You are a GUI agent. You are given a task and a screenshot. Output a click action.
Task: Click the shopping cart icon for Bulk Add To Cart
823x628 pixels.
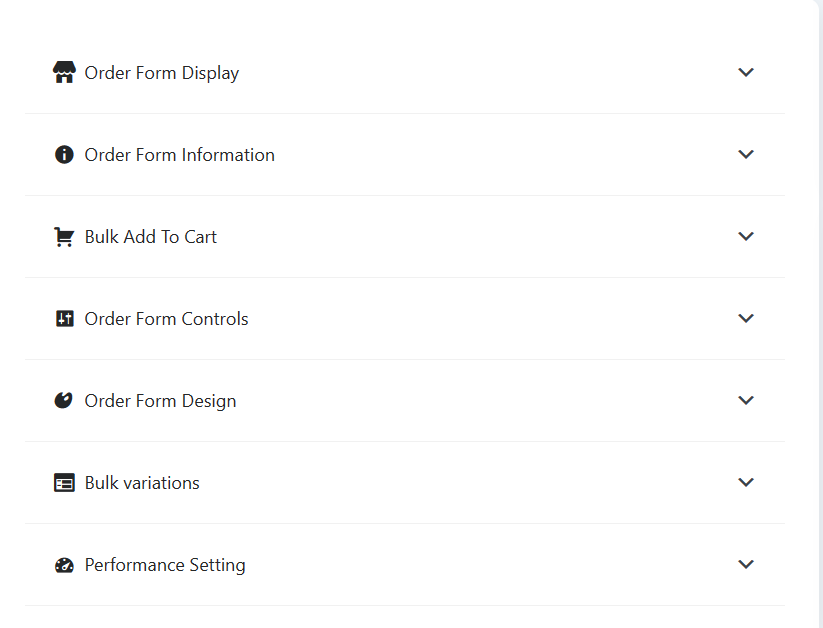pyautogui.click(x=64, y=237)
